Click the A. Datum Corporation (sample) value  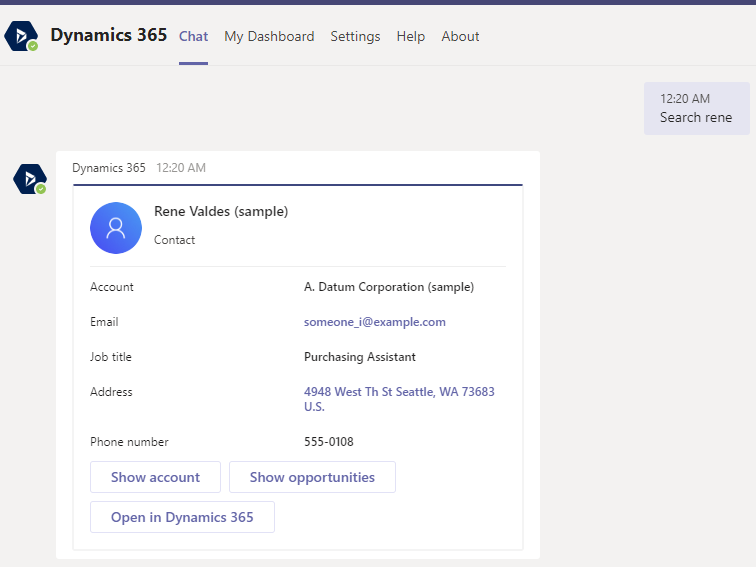(x=389, y=287)
